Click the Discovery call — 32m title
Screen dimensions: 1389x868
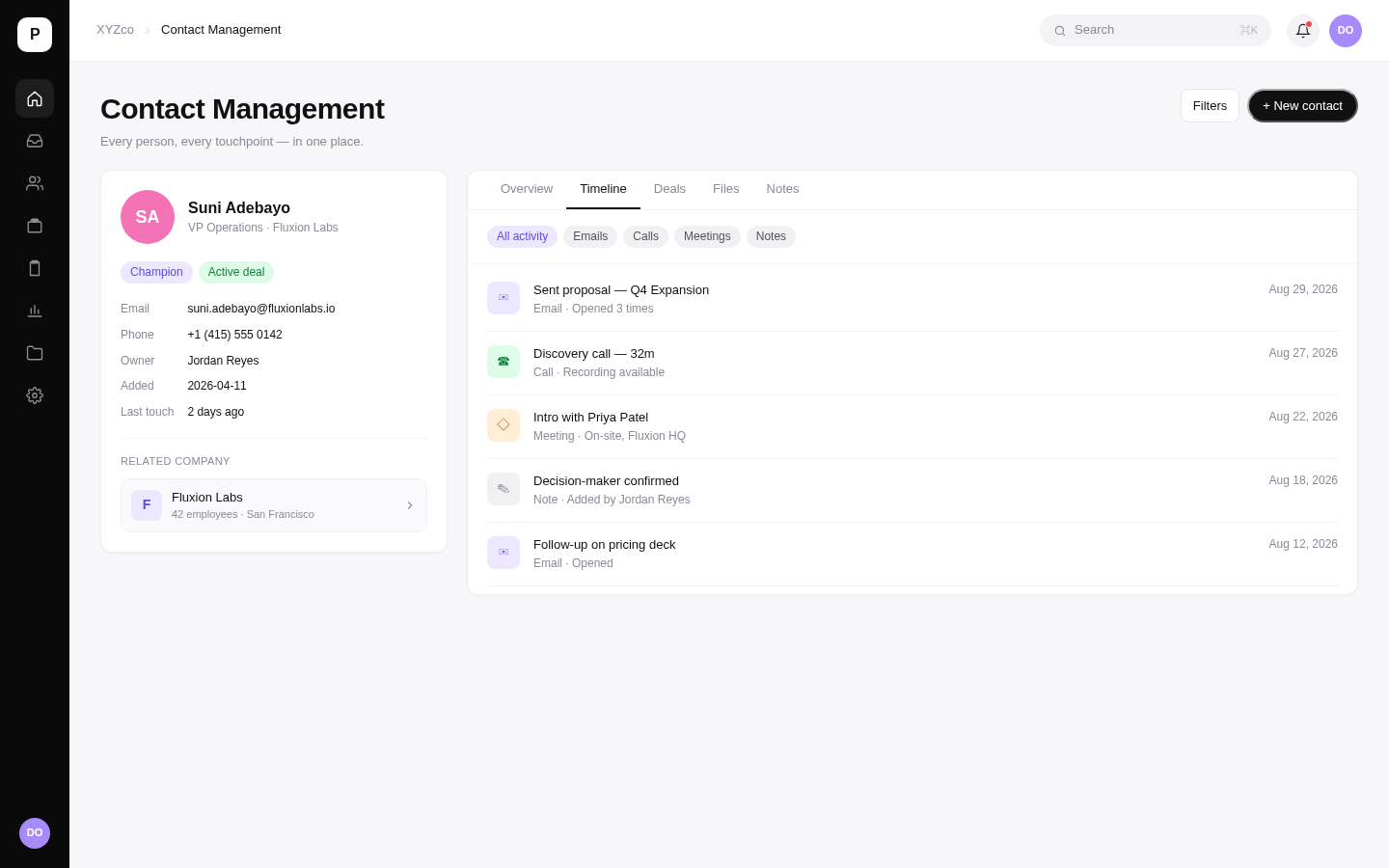pos(594,354)
